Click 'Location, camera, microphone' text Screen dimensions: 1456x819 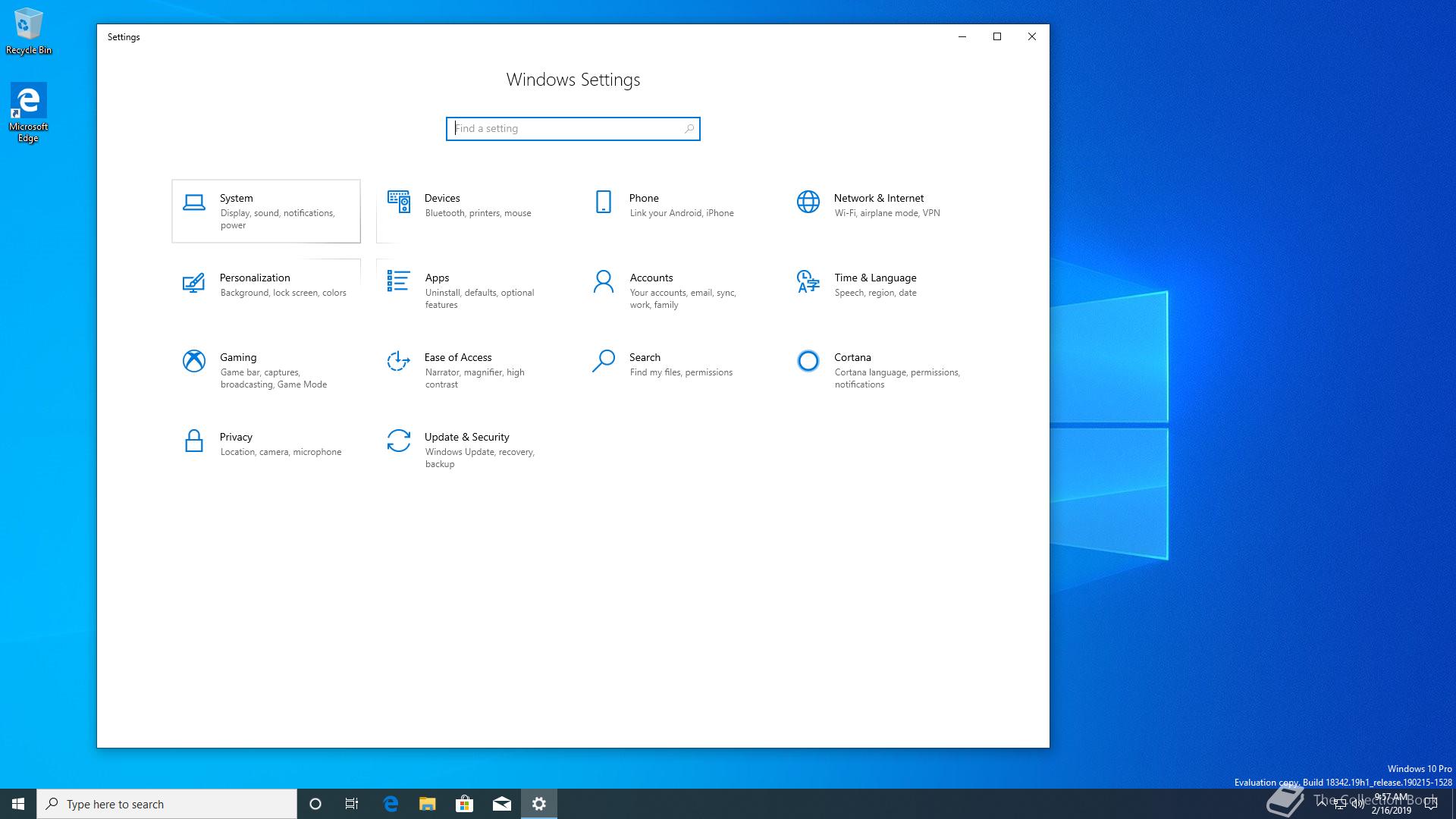click(x=281, y=452)
